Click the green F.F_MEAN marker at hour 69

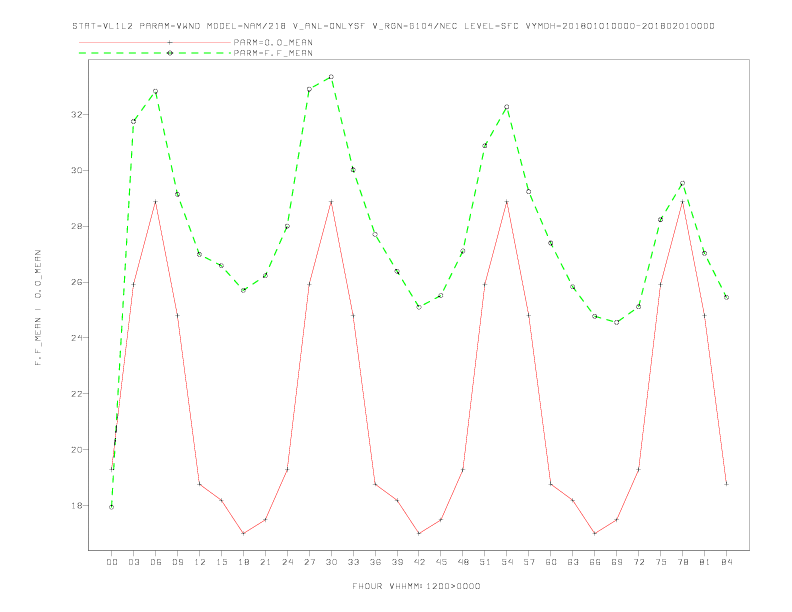(x=617, y=322)
